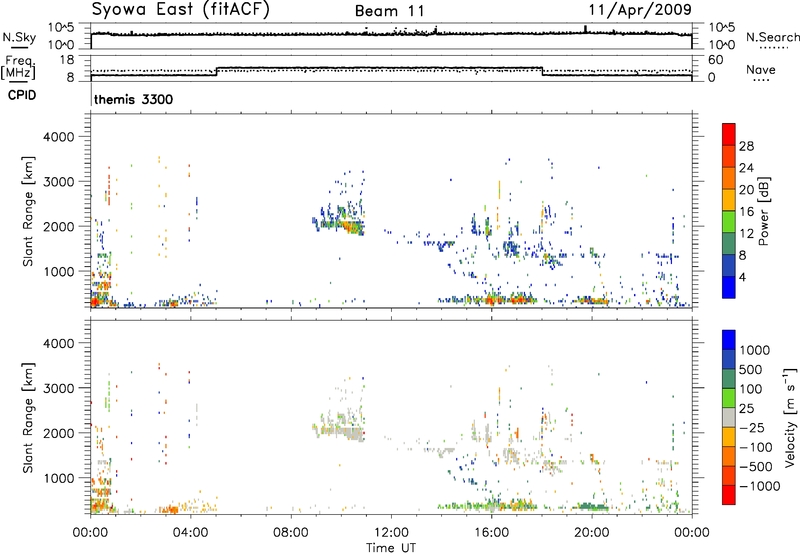800x554 pixels.
Task: Click 'Slant Range [km]' label of power panel
Action: click(x=28, y=211)
